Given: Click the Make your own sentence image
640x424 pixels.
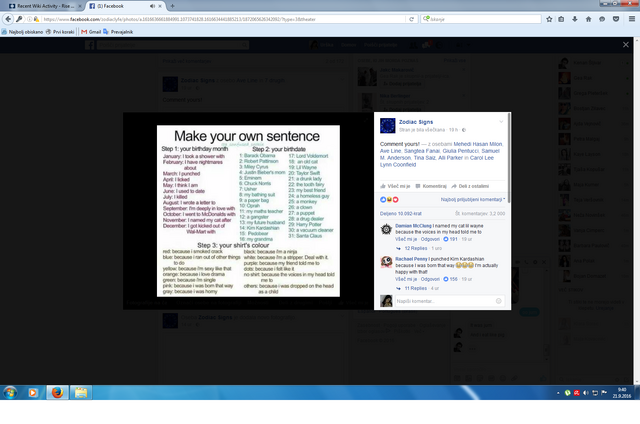Looking at the screenshot, I should coord(248,211).
